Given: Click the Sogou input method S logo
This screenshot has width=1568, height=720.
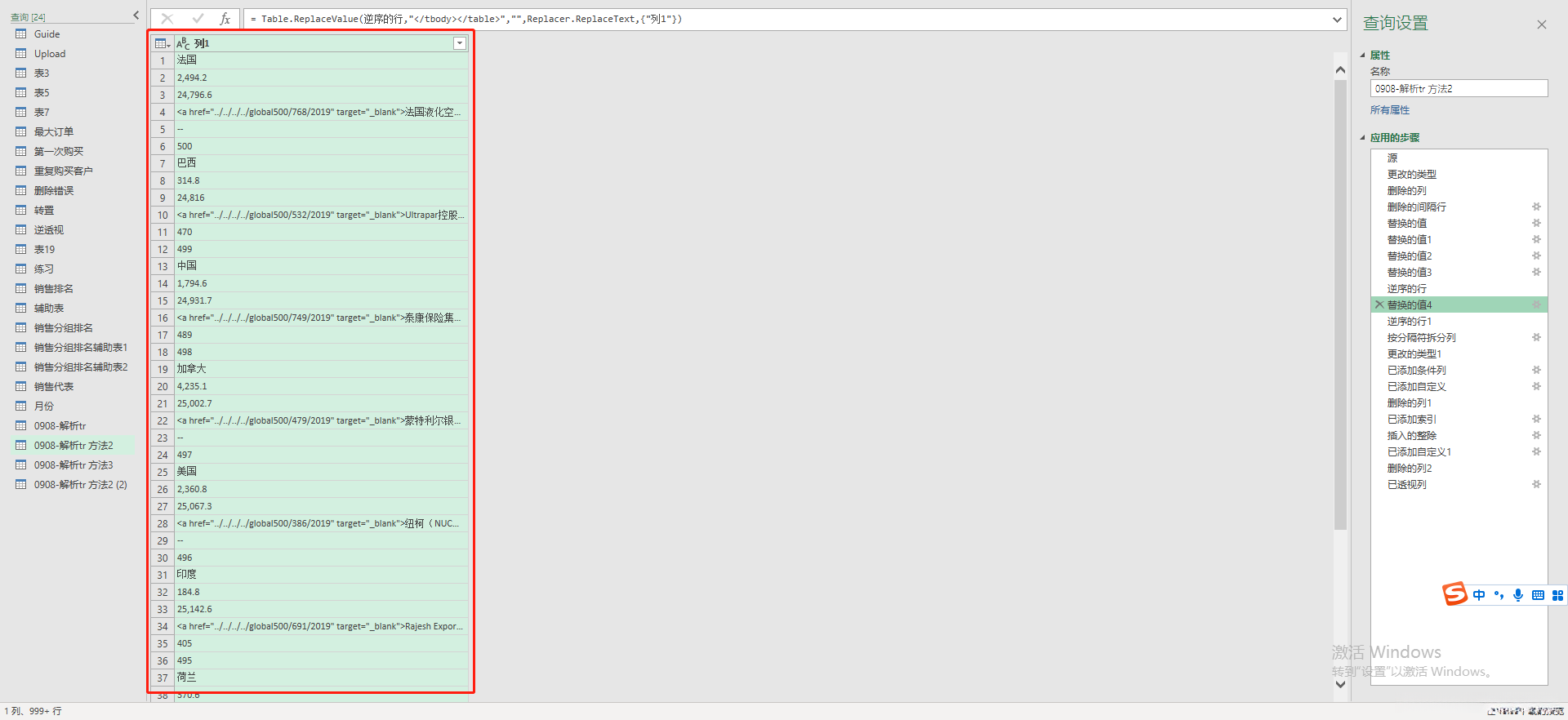Looking at the screenshot, I should coord(1454,593).
